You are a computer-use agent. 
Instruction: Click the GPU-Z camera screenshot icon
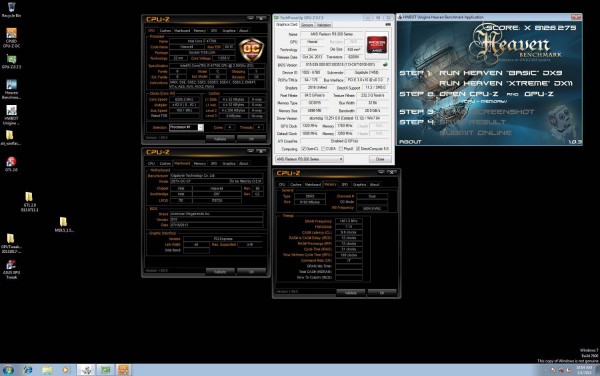[x=388, y=24]
